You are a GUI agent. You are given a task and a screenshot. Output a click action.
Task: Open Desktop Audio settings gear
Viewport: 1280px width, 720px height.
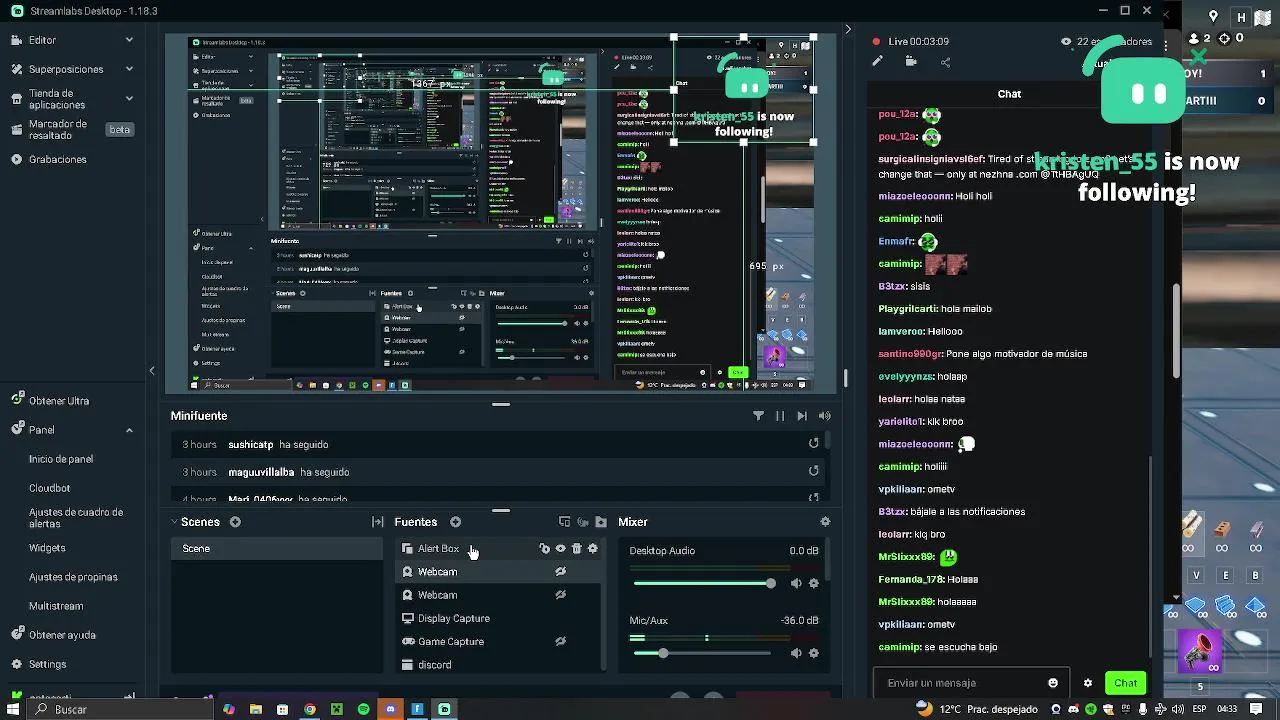[814, 583]
